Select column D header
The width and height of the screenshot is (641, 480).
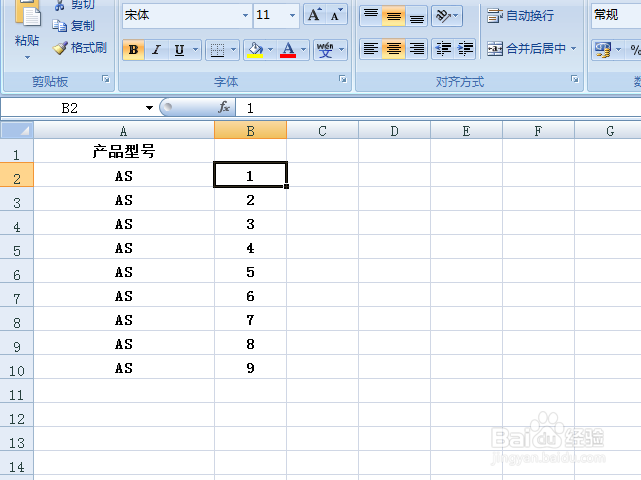(394, 131)
